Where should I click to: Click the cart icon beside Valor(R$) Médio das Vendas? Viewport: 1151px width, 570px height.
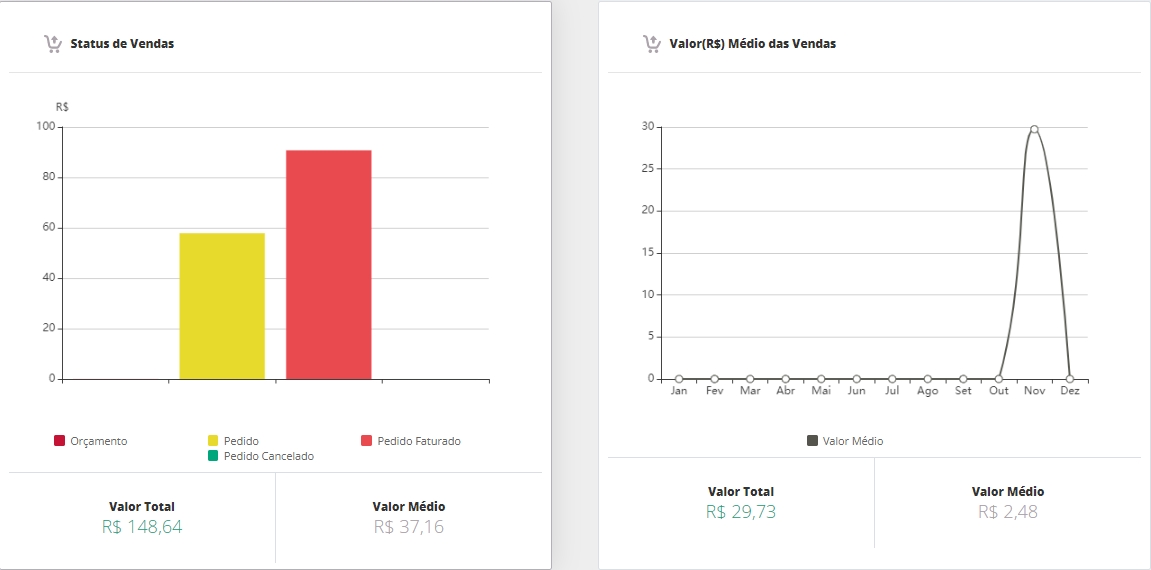click(651, 43)
